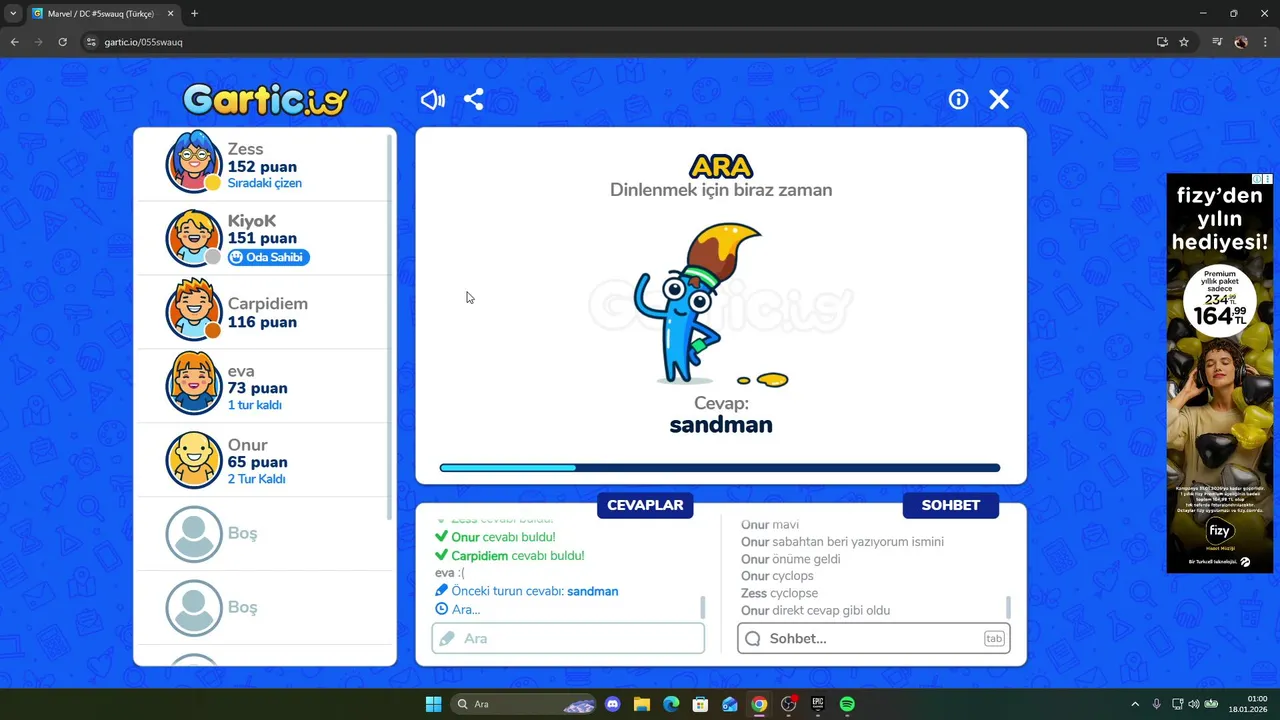Screen dimensions: 1280x720
Task: Switch to the CEVAPLAR tab
Action: 645,505
